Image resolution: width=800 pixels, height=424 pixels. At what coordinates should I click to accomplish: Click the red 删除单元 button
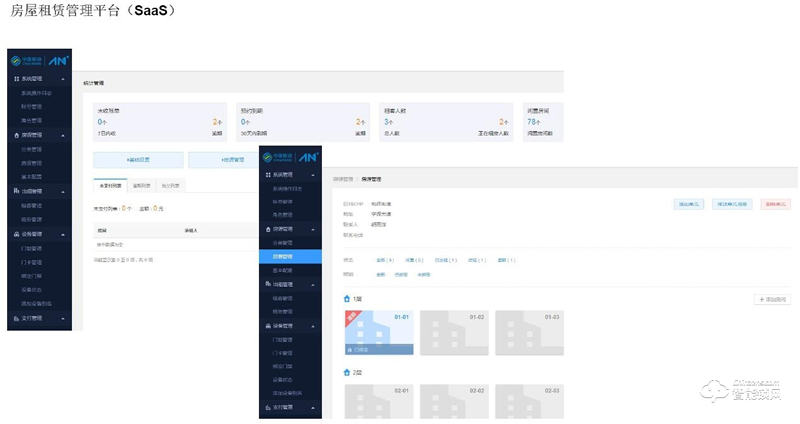(x=775, y=203)
